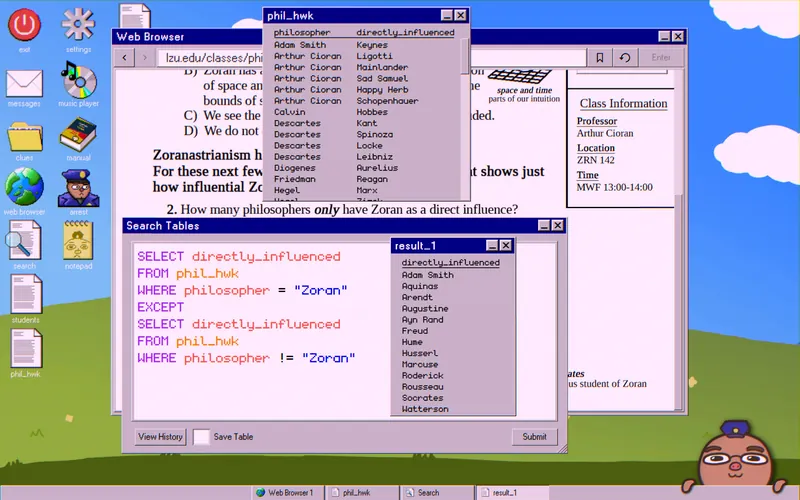This screenshot has height=500, width=800.
Task: Launch the web browser globe icon
Action: (x=24, y=187)
